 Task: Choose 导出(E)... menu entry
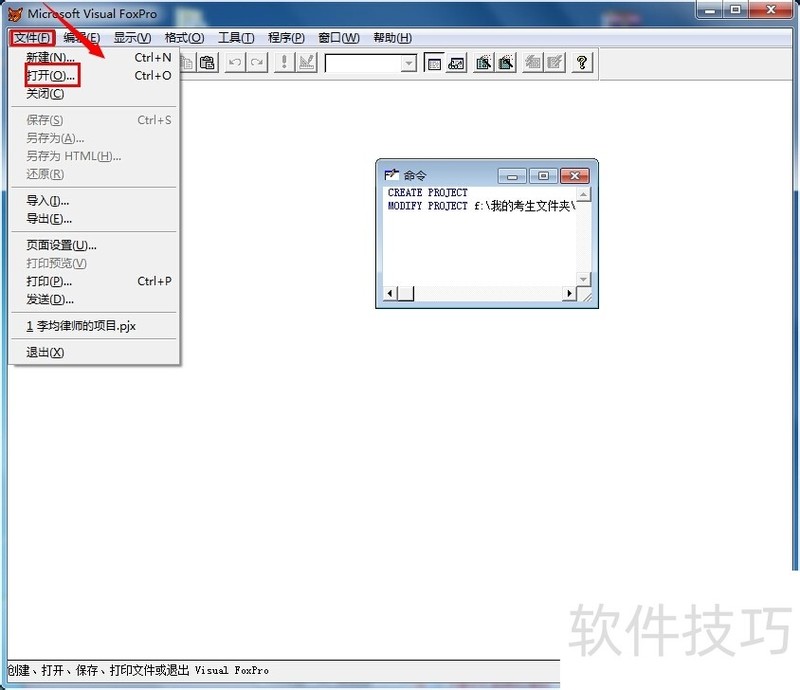point(94,219)
